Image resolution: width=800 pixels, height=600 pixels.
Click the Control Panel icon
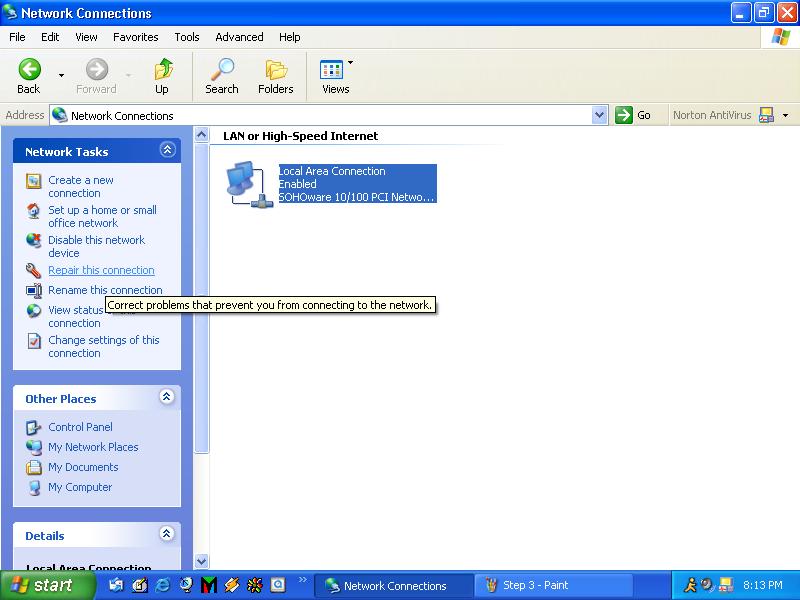34,427
